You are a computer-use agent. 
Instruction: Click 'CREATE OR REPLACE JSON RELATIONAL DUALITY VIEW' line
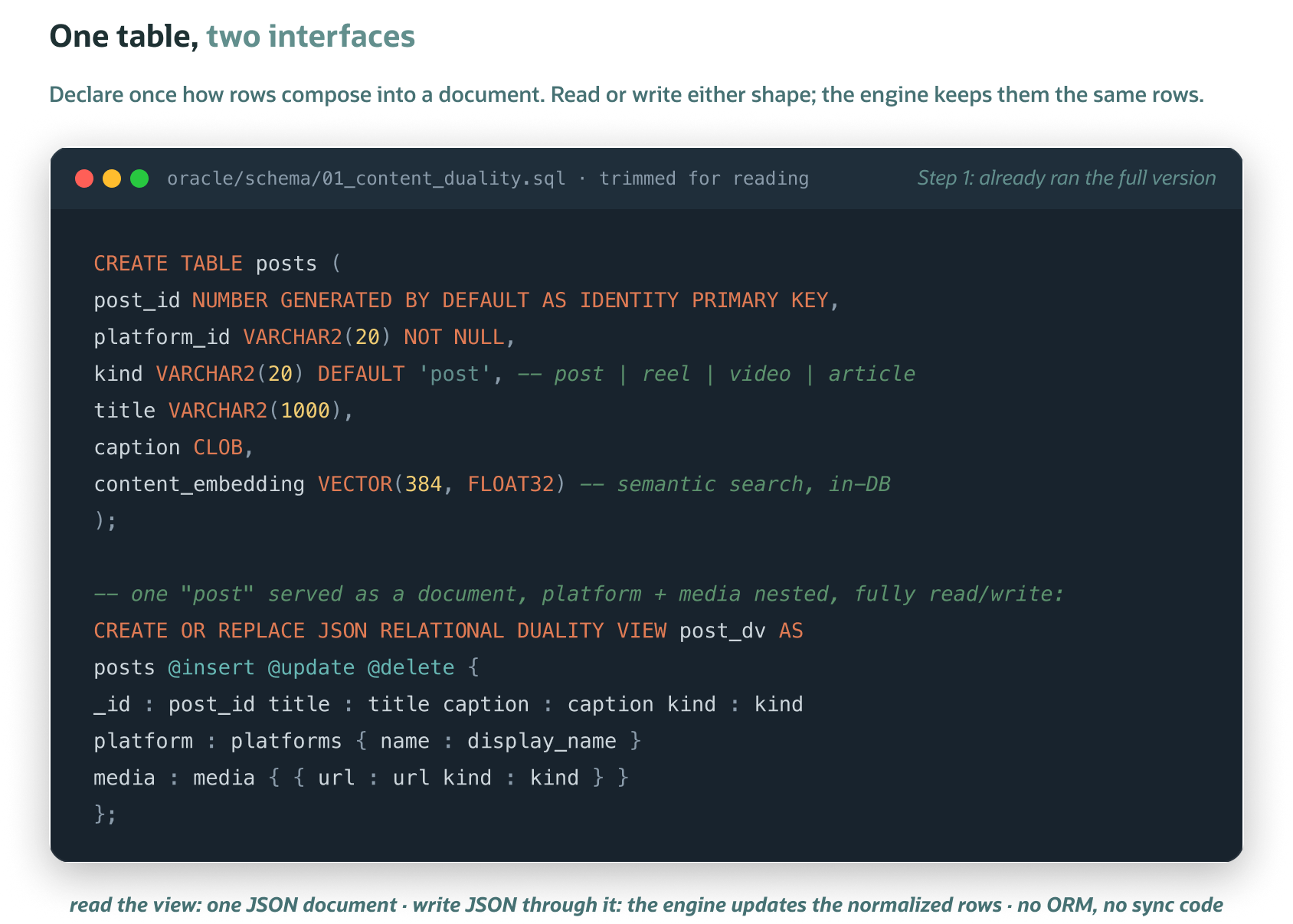coord(448,631)
